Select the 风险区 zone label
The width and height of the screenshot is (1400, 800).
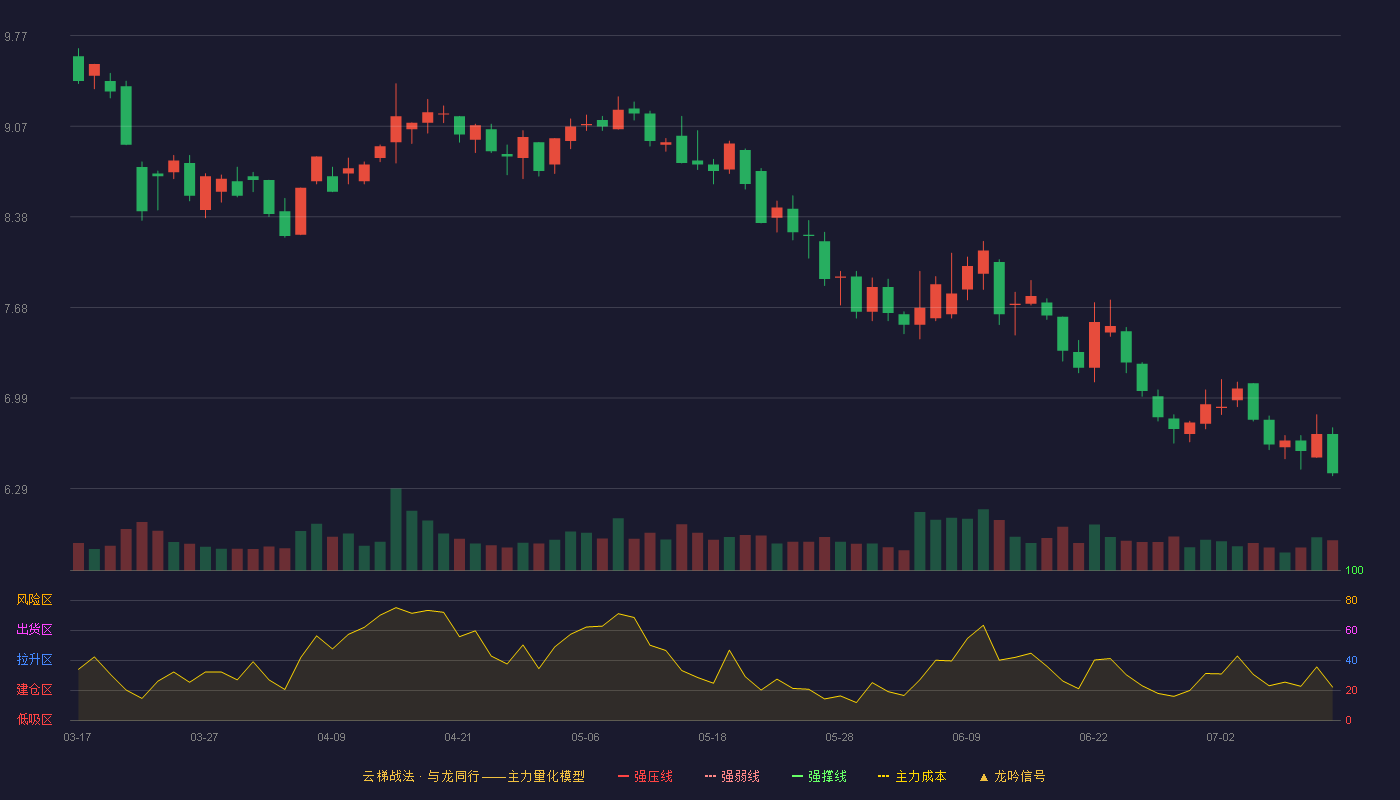pos(34,600)
